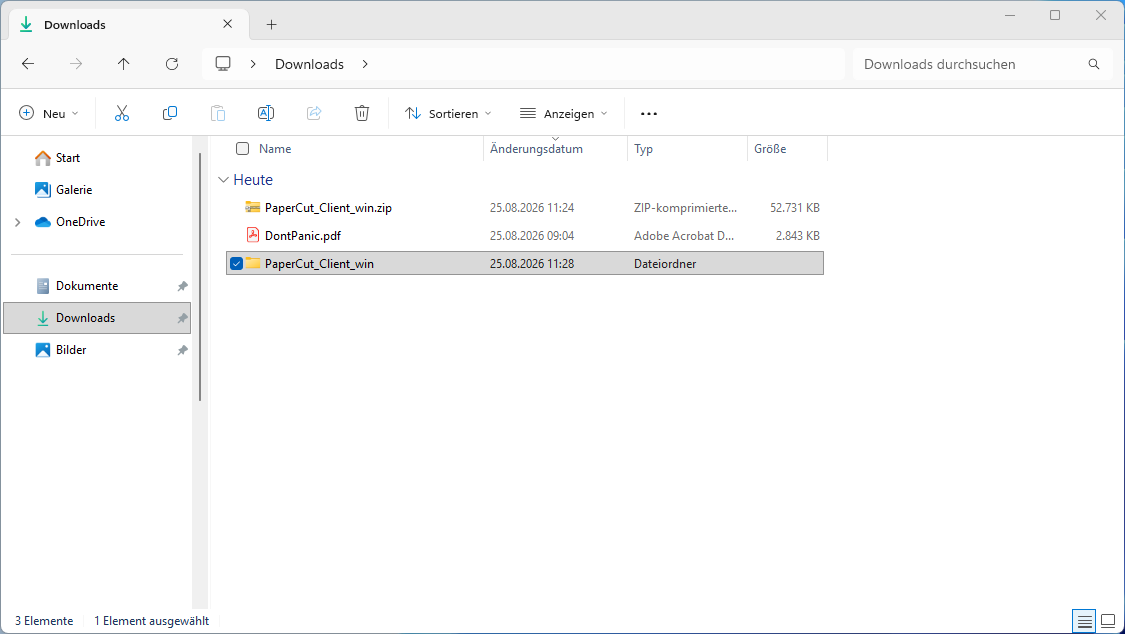Click the paste clipboard icon
This screenshot has height=634, width=1125.
(217, 113)
